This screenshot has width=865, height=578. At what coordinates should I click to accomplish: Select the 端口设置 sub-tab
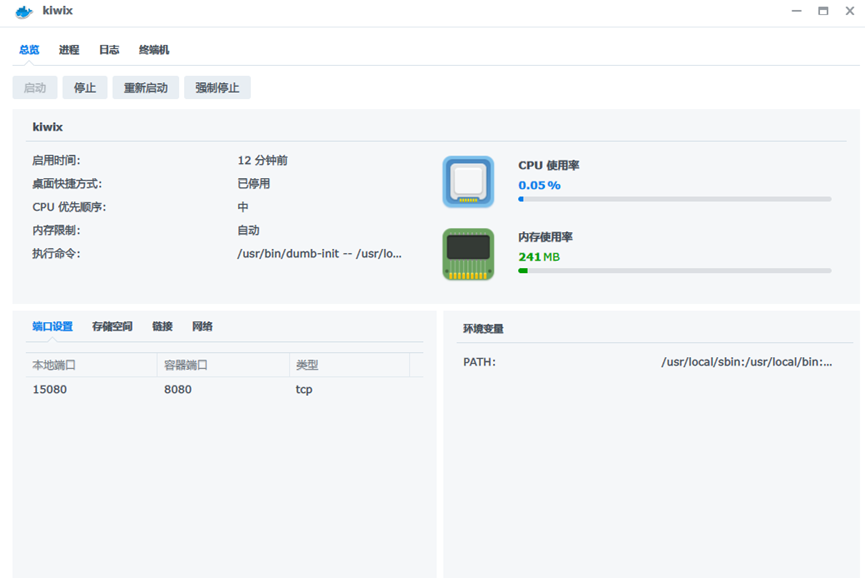pos(52,327)
